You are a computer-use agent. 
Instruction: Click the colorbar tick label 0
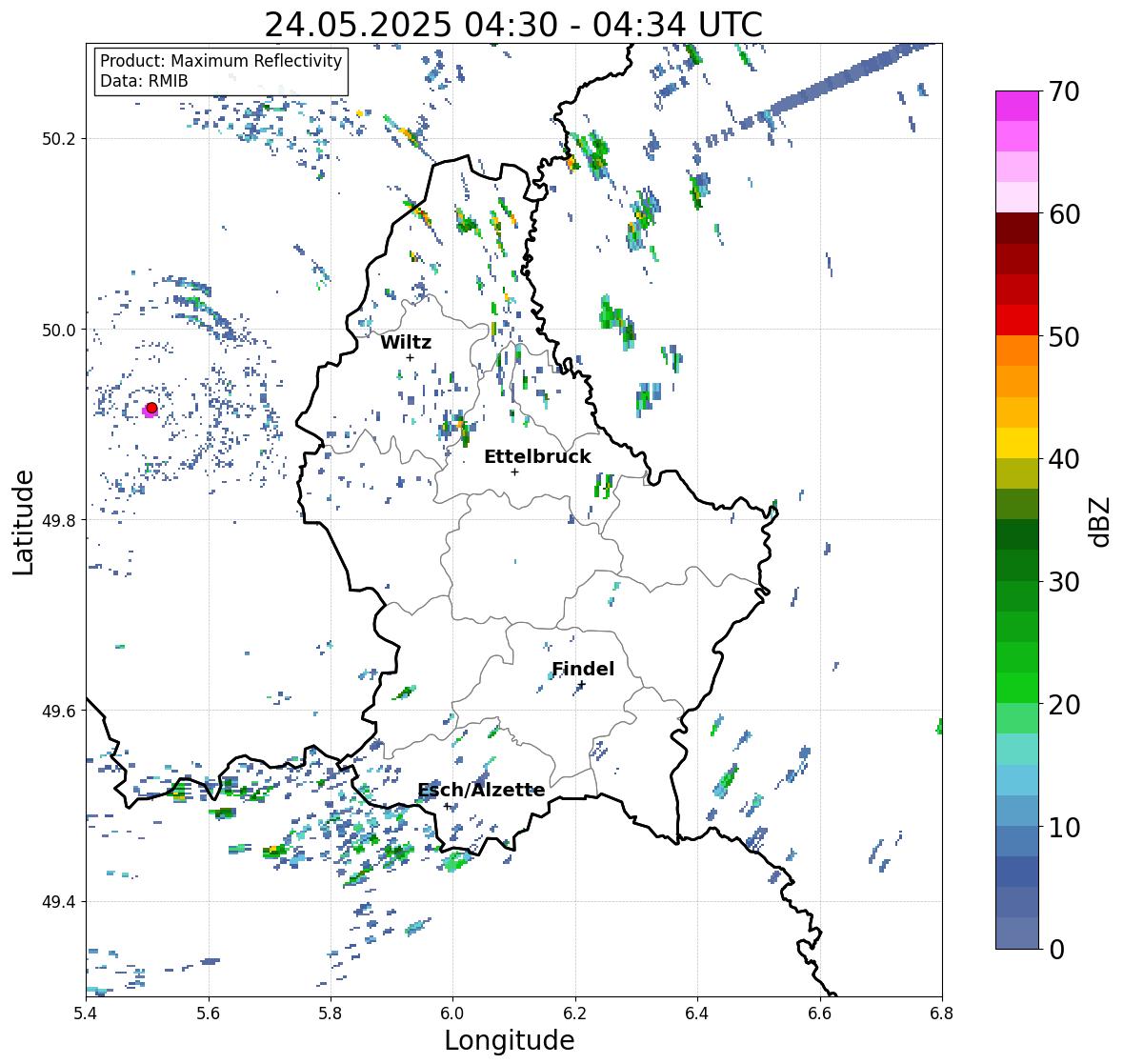pos(1057,950)
